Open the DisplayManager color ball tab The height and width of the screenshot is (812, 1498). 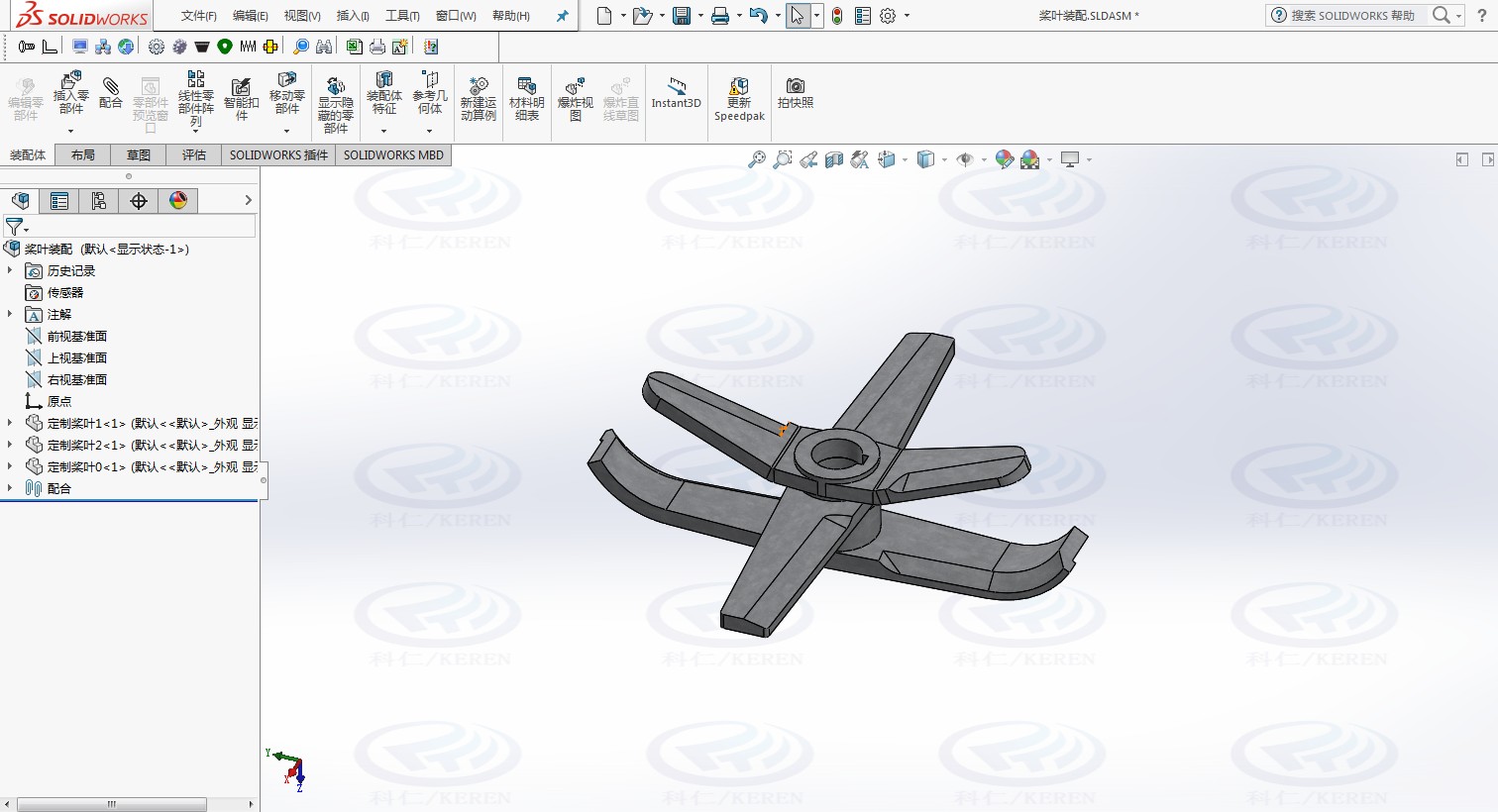tap(178, 201)
